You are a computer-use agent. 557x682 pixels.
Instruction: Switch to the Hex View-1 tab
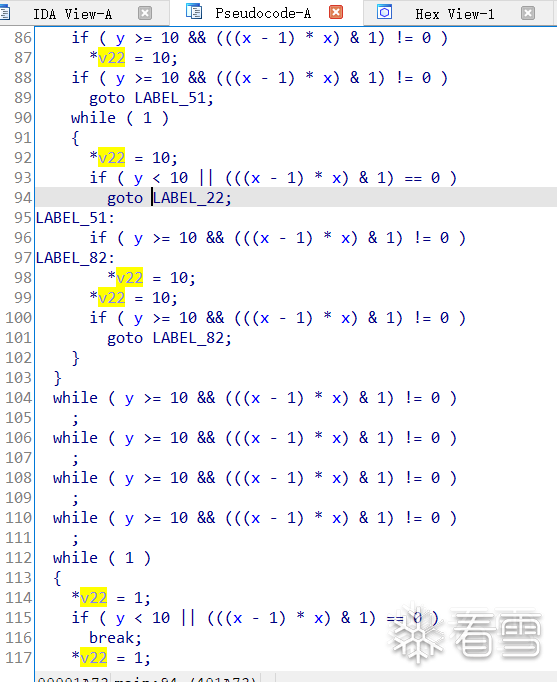(455, 14)
